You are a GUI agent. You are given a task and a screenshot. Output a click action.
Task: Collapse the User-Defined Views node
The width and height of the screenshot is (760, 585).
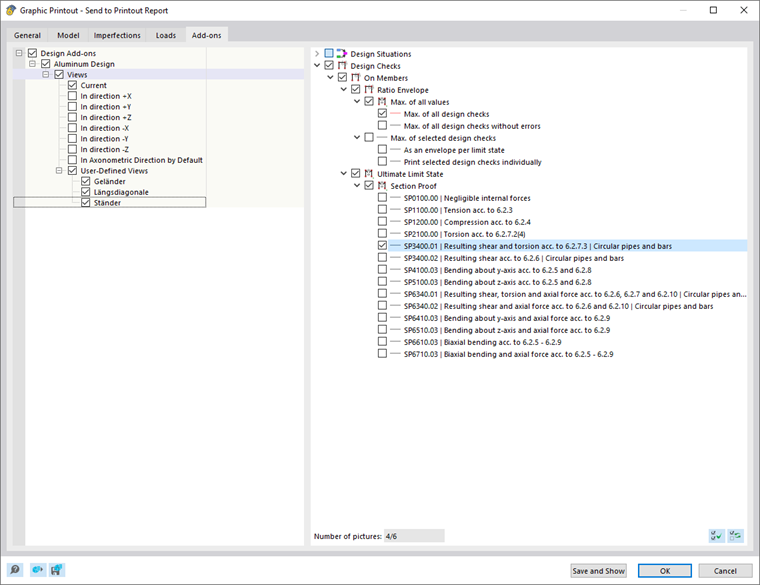click(x=59, y=171)
